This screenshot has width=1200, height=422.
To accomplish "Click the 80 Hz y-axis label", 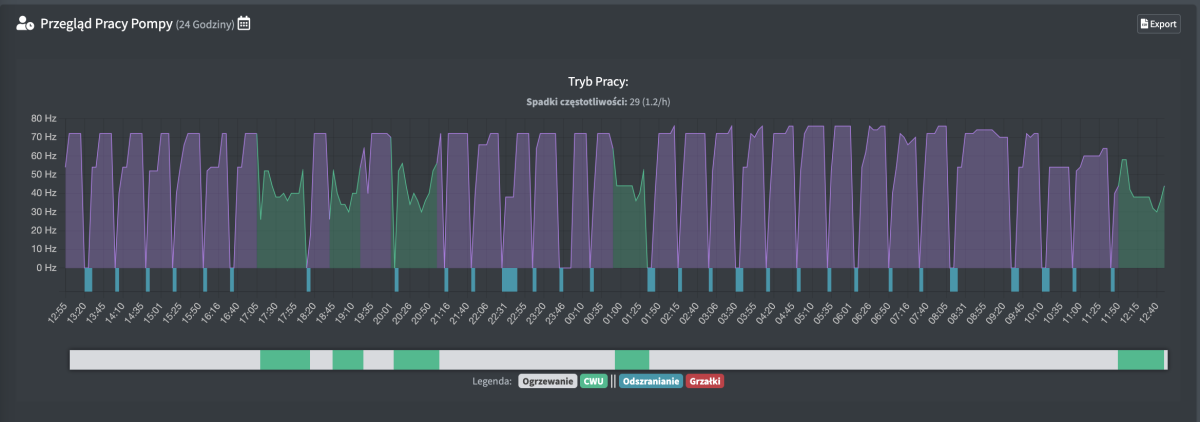I will coord(43,118).
